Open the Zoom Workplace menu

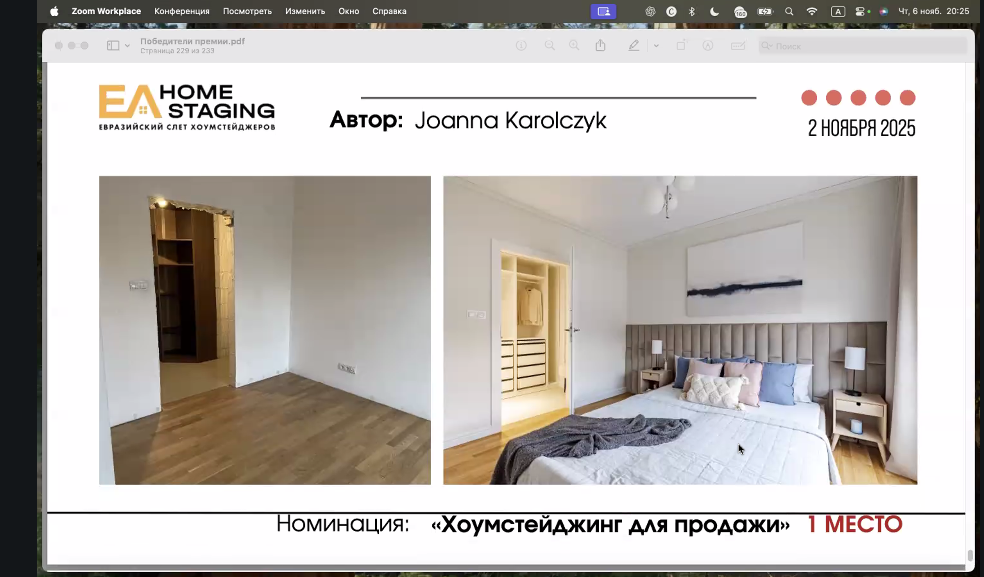pyautogui.click(x=106, y=11)
